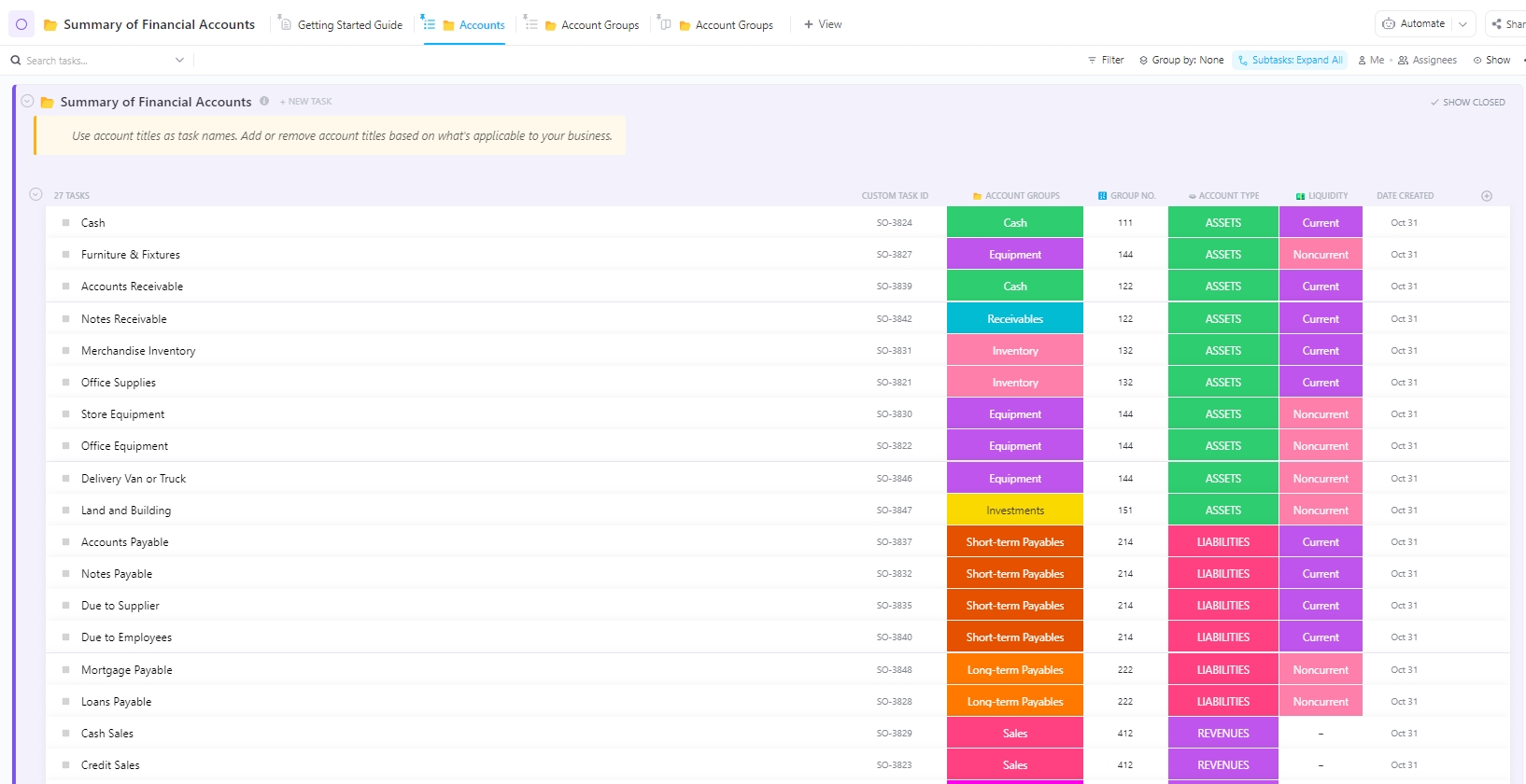Click Receivables label for Notes Receivable
The height and width of the screenshot is (784, 1526).
pos(1015,319)
